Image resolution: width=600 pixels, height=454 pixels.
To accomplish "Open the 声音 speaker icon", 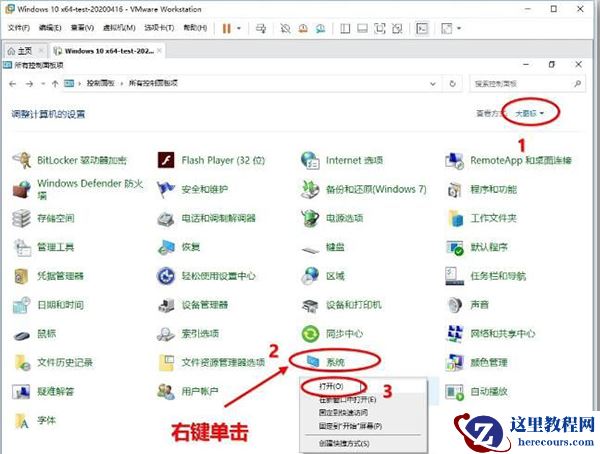I will pos(454,305).
